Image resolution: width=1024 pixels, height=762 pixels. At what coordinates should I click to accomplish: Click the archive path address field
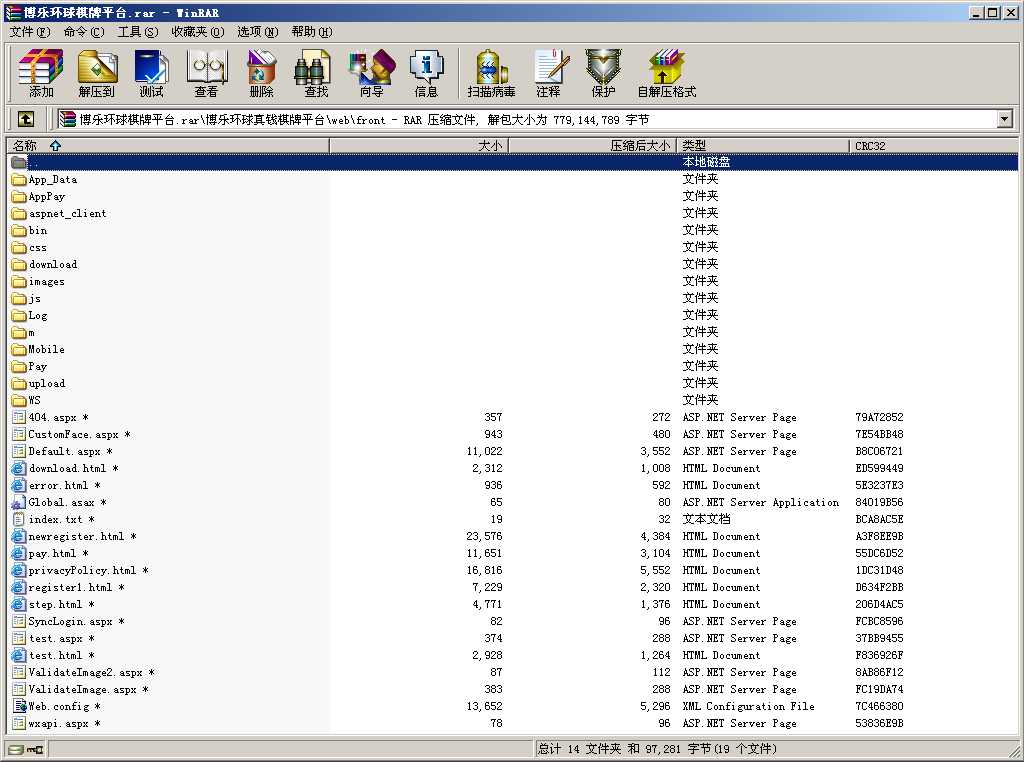(x=526, y=119)
